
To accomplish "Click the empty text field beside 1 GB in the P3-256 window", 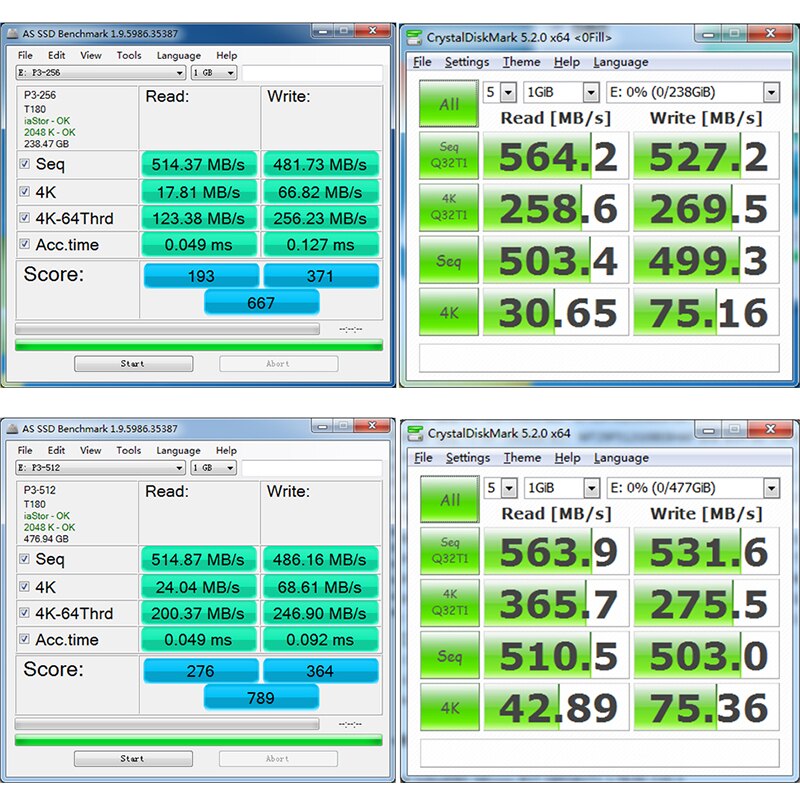I will click(311, 73).
